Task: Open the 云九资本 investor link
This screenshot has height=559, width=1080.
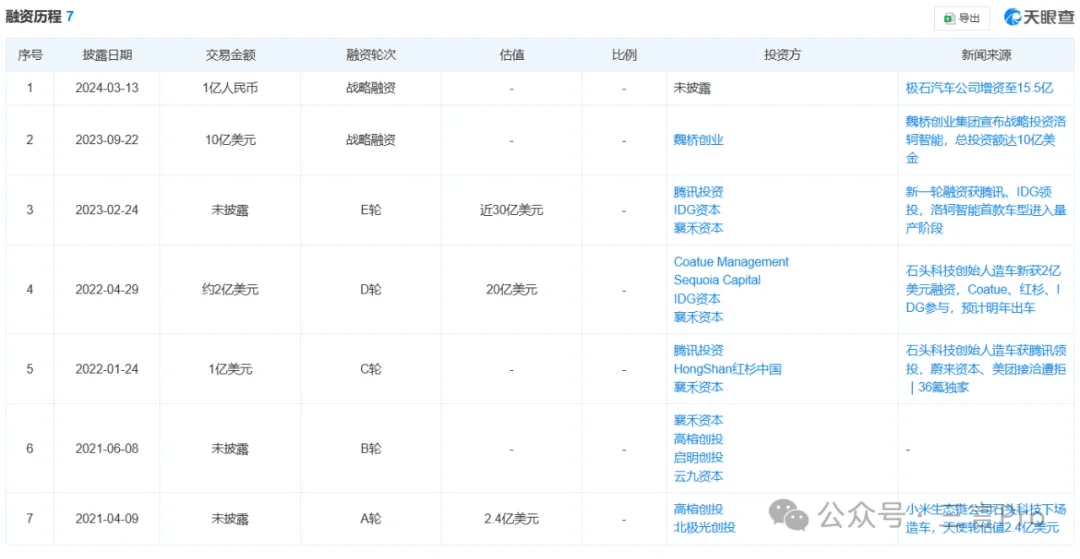Action: point(698,476)
